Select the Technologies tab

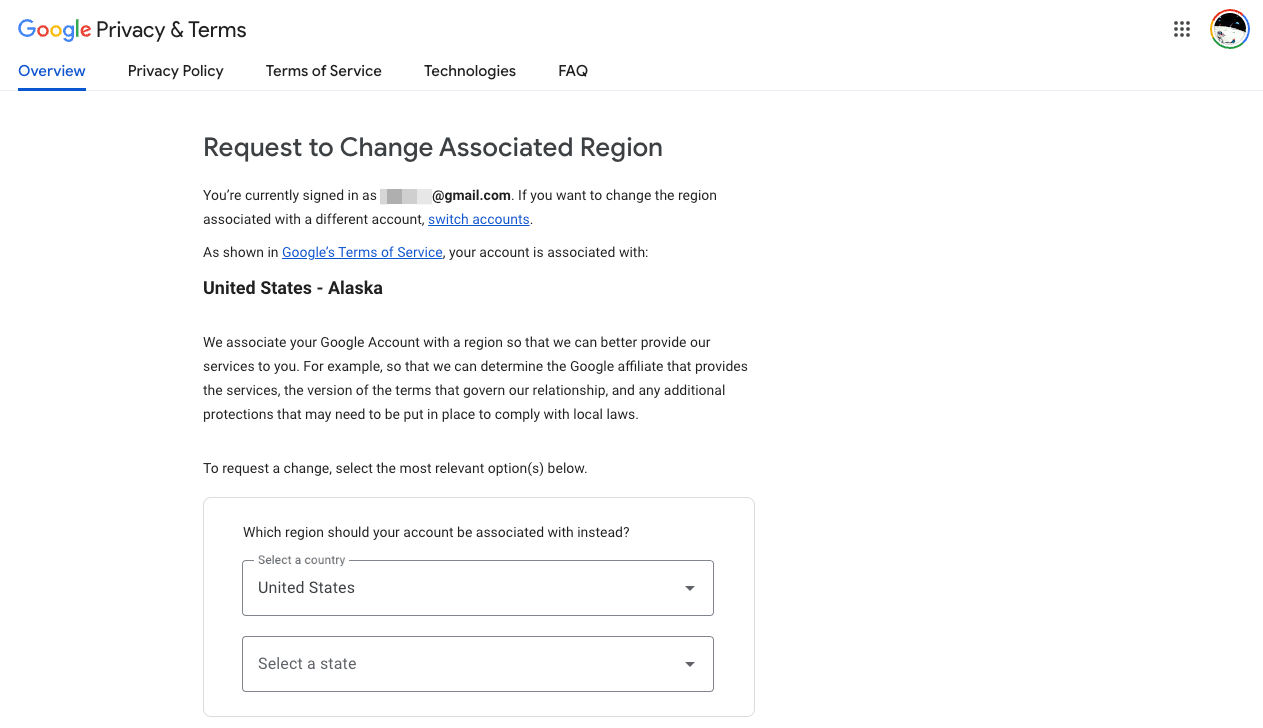pos(470,71)
